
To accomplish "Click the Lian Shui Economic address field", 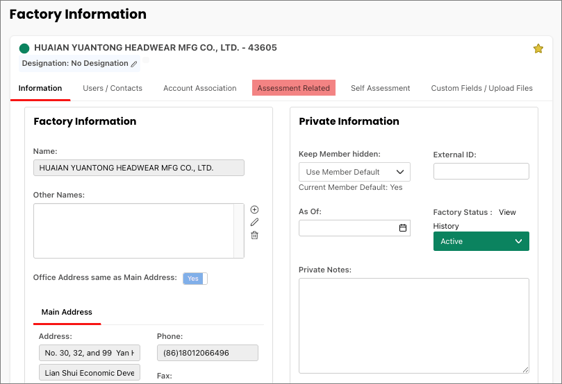I will point(90,373).
